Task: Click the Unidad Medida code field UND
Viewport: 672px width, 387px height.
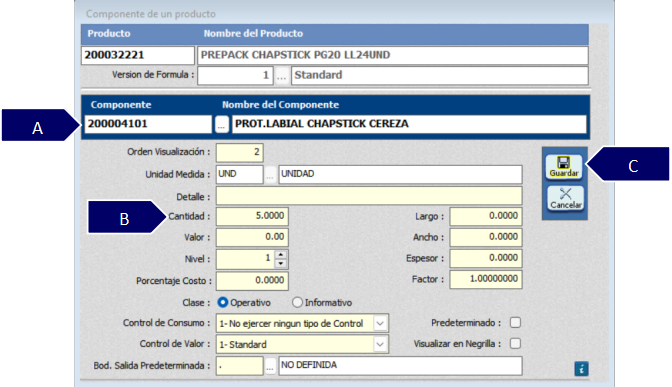Action: click(x=240, y=174)
